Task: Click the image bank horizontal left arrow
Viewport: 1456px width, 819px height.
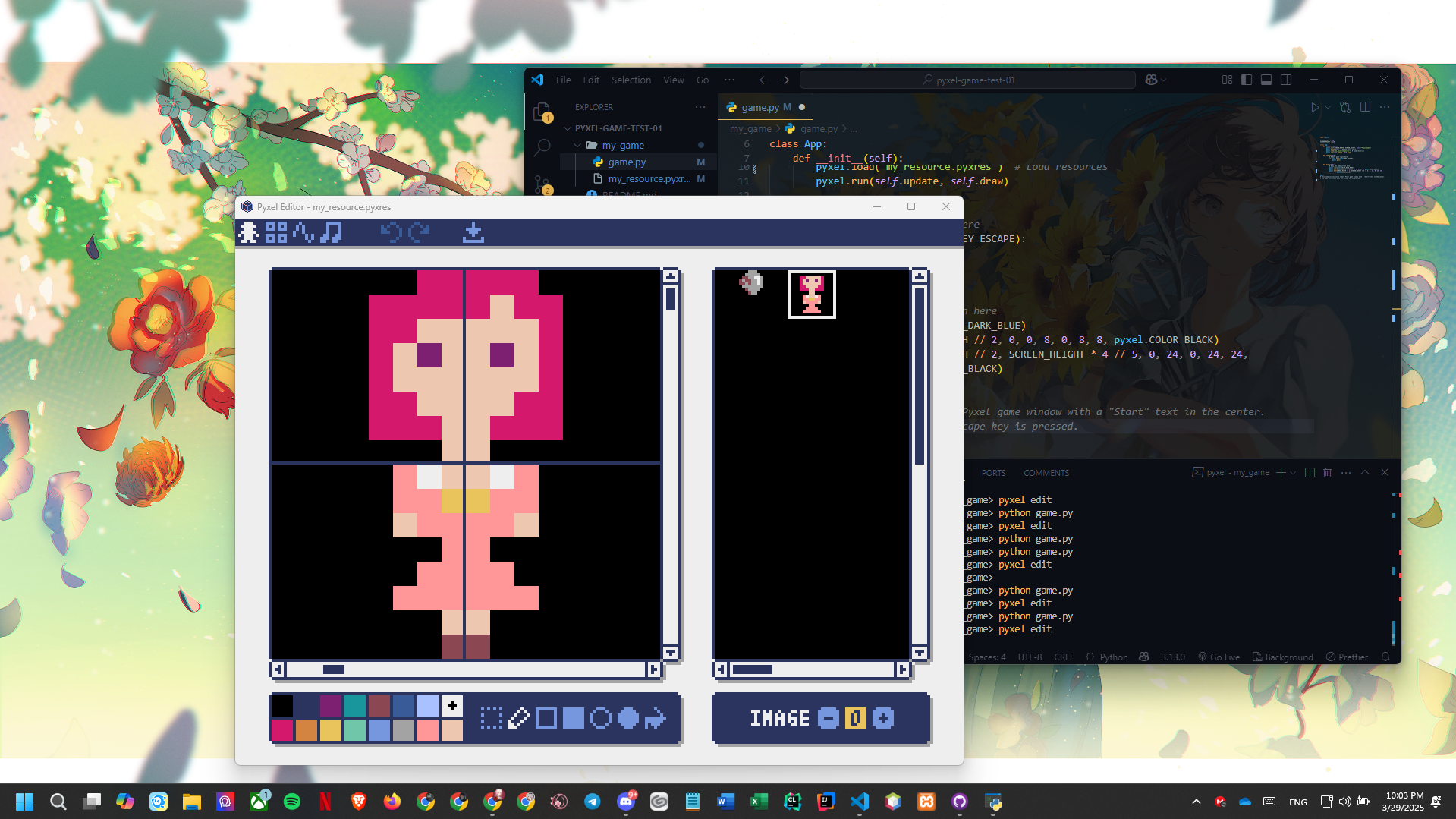Action: [x=721, y=669]
